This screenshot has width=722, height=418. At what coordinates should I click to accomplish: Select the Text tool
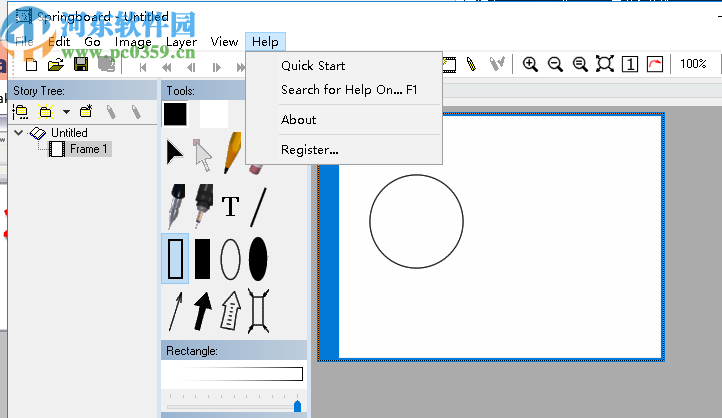pyautogui.click(x=230, y=207)
